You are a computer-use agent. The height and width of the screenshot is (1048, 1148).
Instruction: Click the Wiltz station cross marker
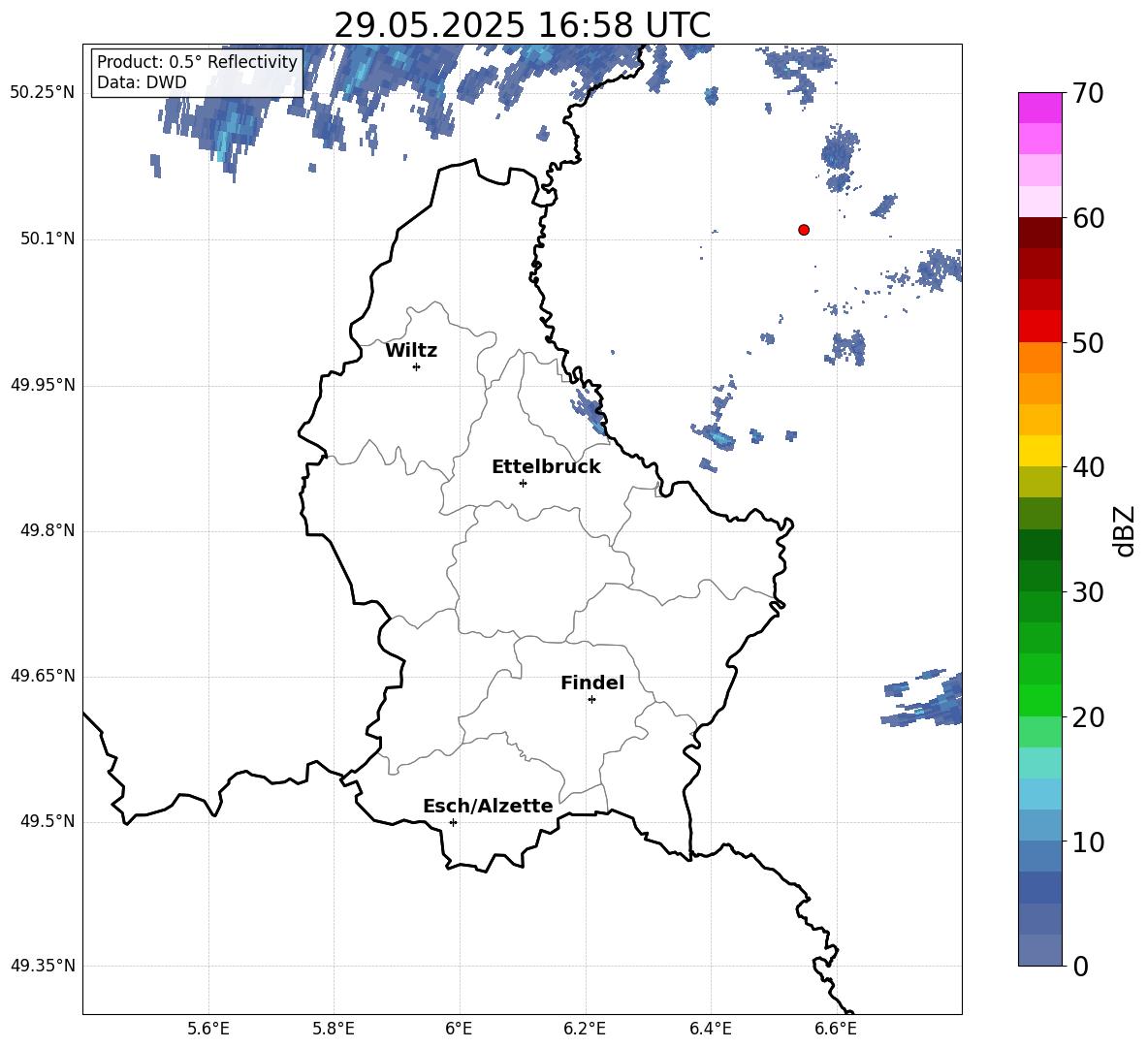coord(417,366)
